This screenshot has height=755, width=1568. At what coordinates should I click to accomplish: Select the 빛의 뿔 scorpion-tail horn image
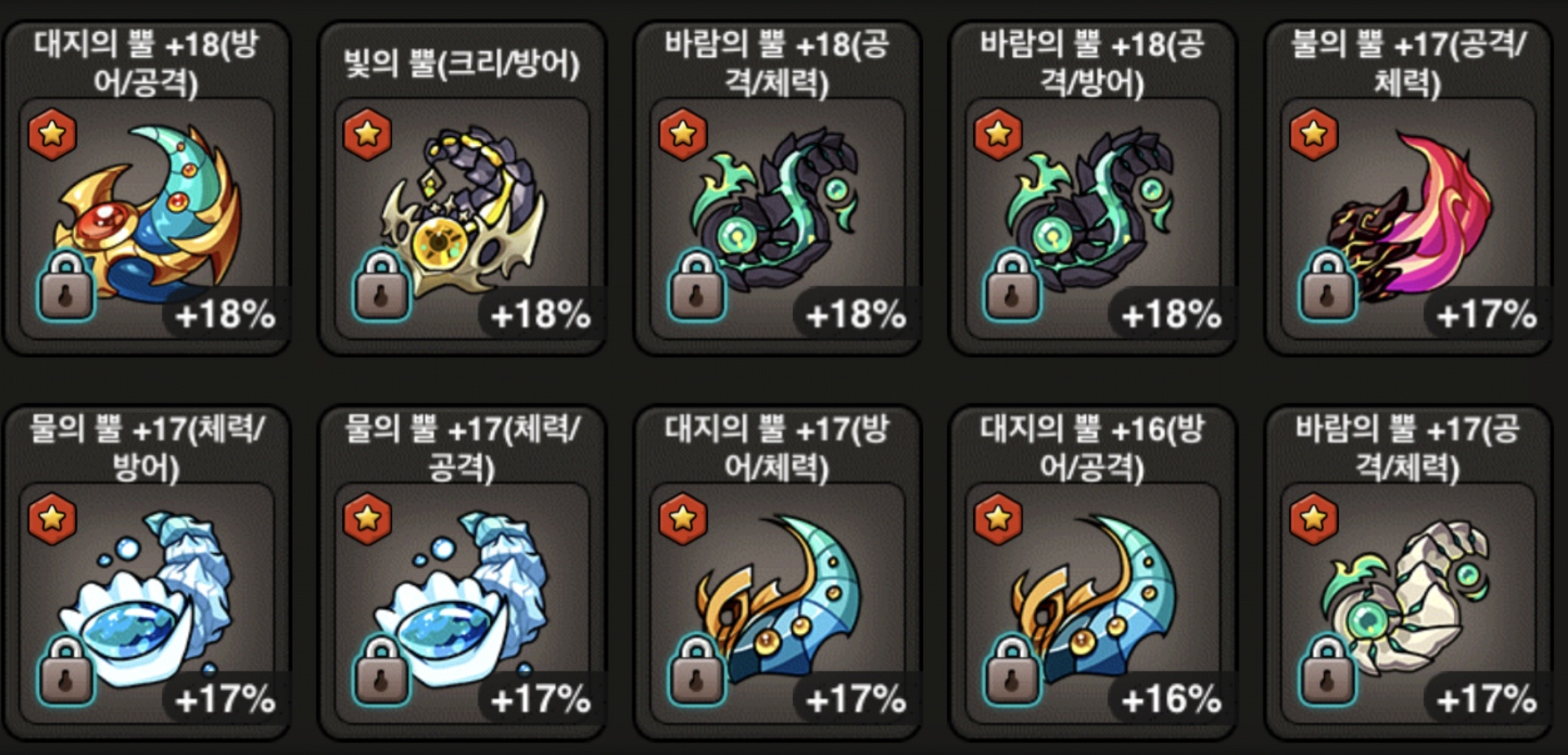point(463,210)
